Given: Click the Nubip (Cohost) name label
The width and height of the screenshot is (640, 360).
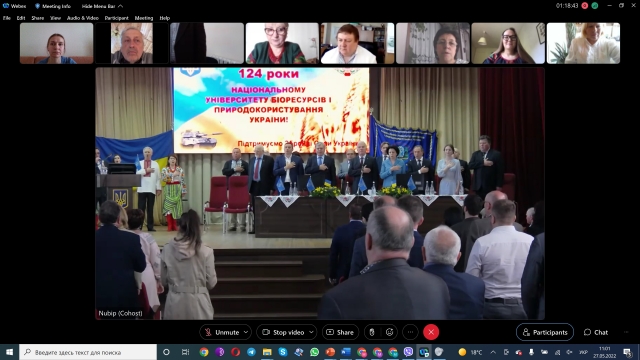Looking at the screenshot, I should [120, 313].
